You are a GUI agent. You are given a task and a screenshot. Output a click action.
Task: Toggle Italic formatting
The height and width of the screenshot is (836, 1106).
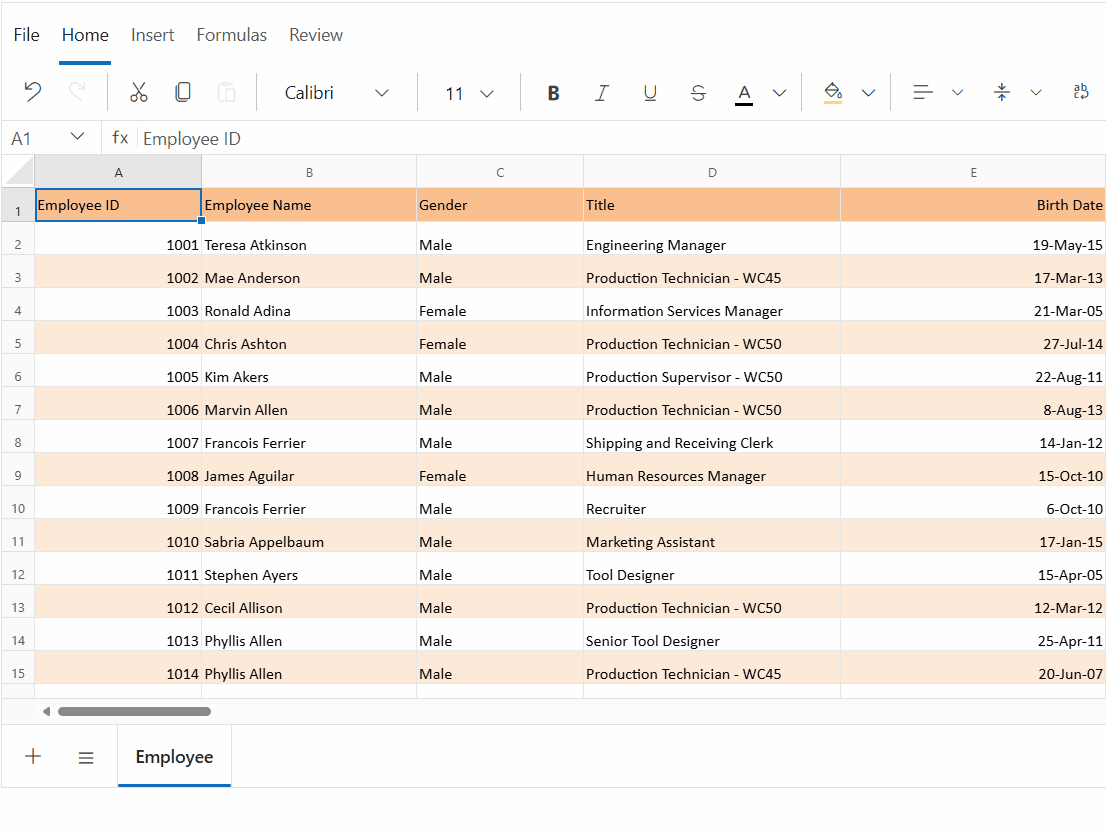601,93
